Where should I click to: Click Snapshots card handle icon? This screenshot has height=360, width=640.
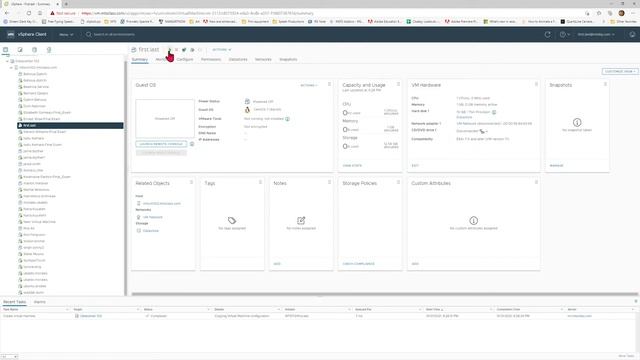tap(605, 84)
